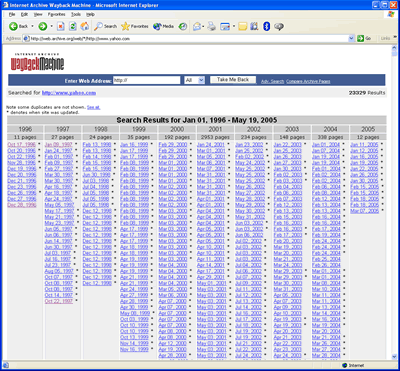Viewport: 400px width, 371px height.
Task: Click the 23329 Results text
Action: click(x=367, y=93)
